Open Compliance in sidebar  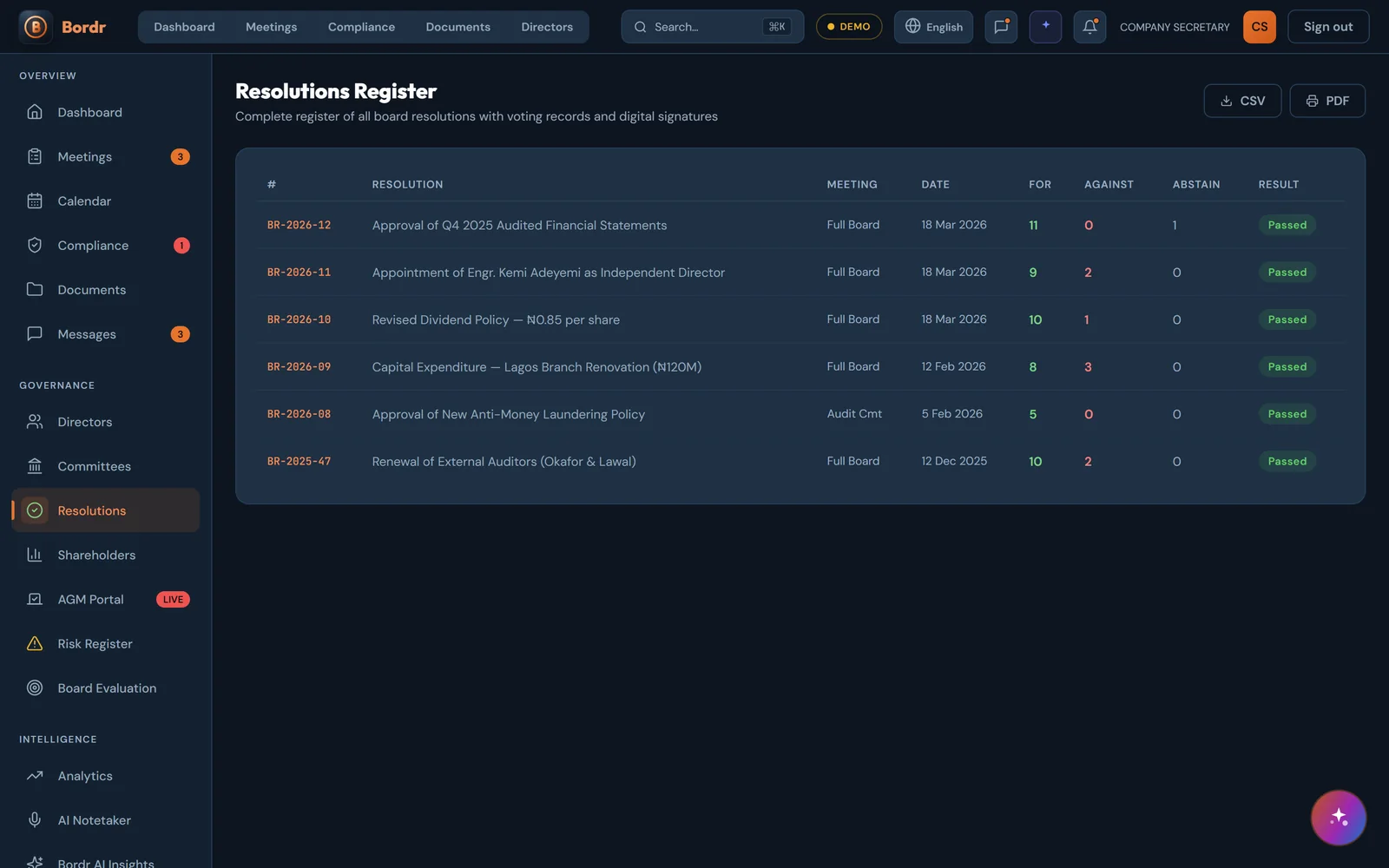[105, 245]
